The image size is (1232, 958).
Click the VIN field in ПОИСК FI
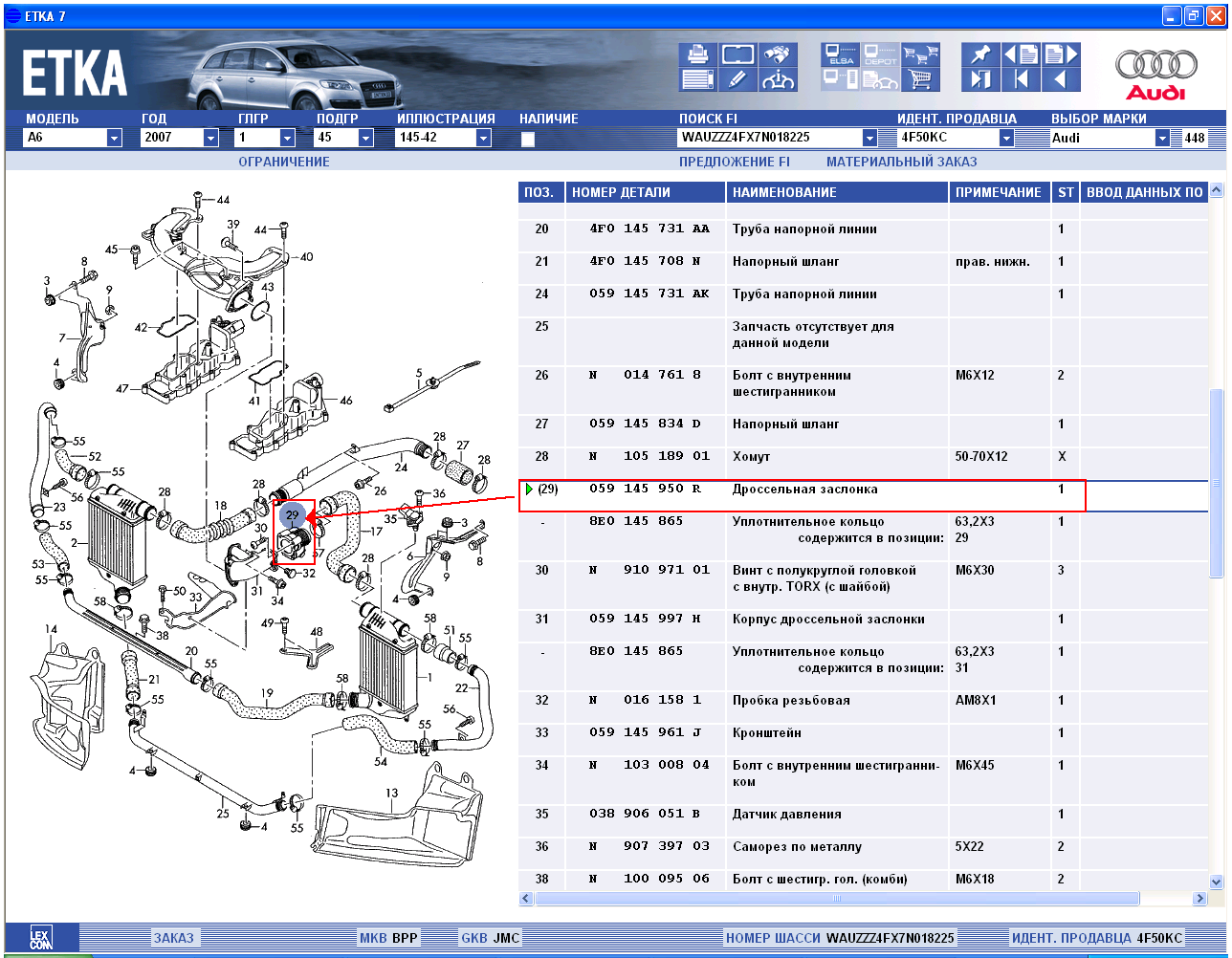pos(770,138)
